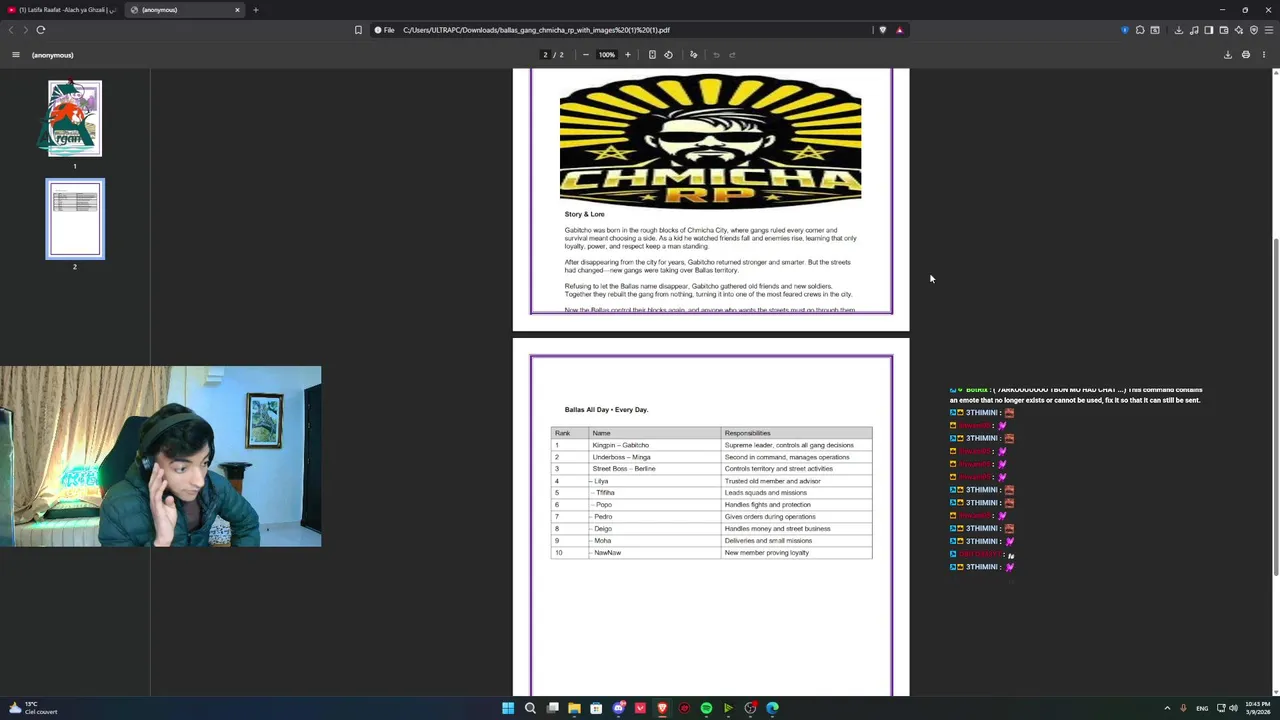This screenshot has width=1280, height=720.
Task: Click the fit to page icon
Action: [x=652, y=55]
